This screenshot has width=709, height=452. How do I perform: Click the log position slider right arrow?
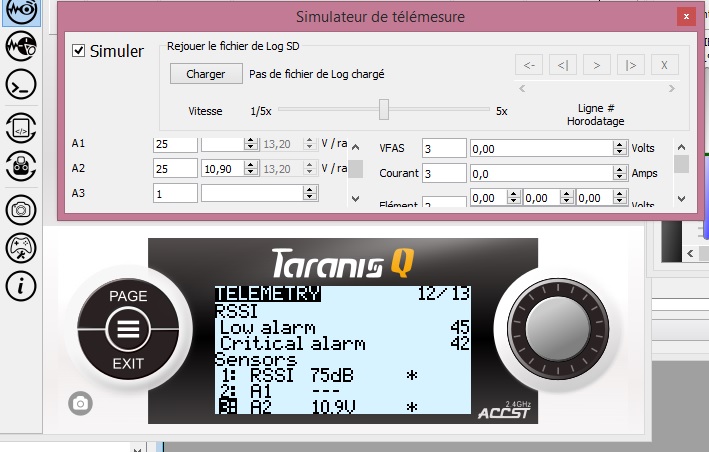pyautogui.click(x=671, y=89)
